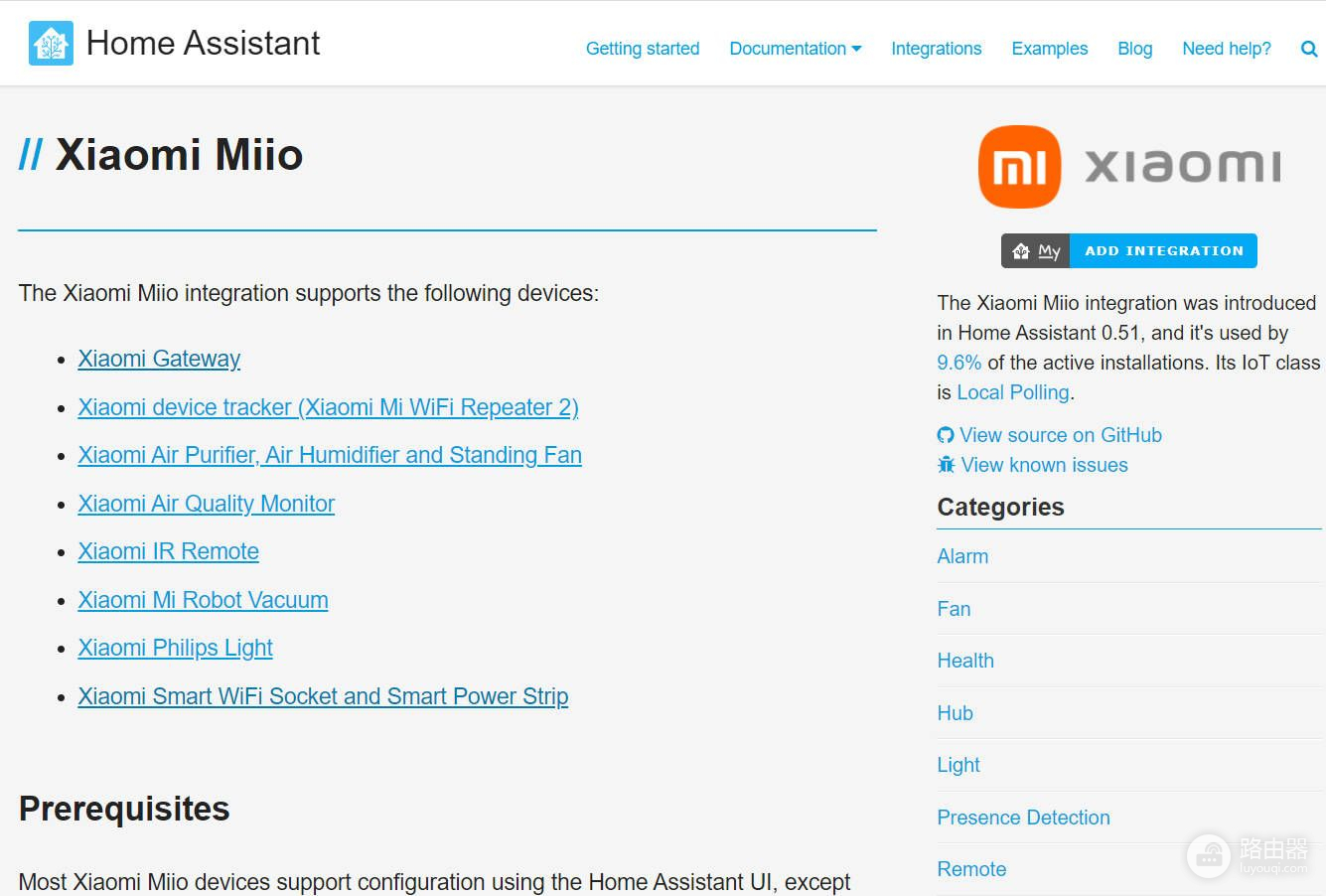Click the Xiaomi MI orange logo

[x=1019, y=166]
